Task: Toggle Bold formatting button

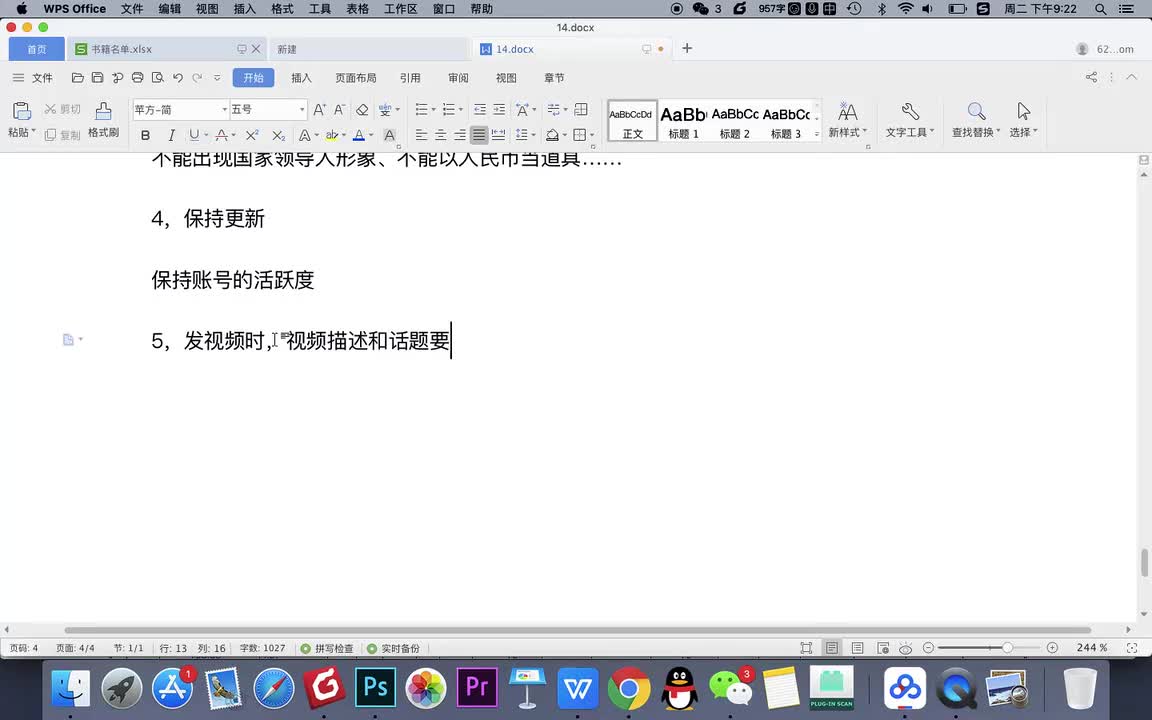Action: (x=145, y=135)
